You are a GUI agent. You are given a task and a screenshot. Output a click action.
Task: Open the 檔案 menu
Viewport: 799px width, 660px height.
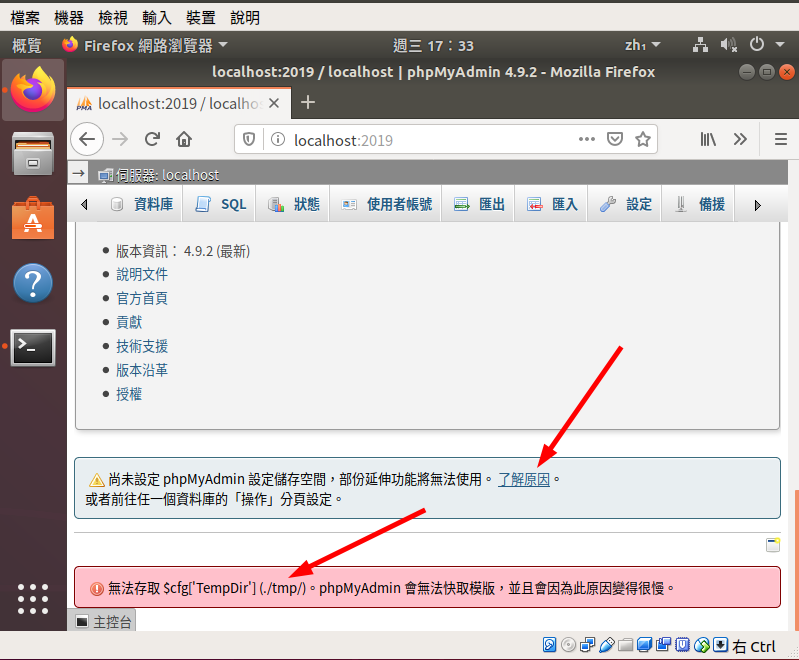(24, 18)
